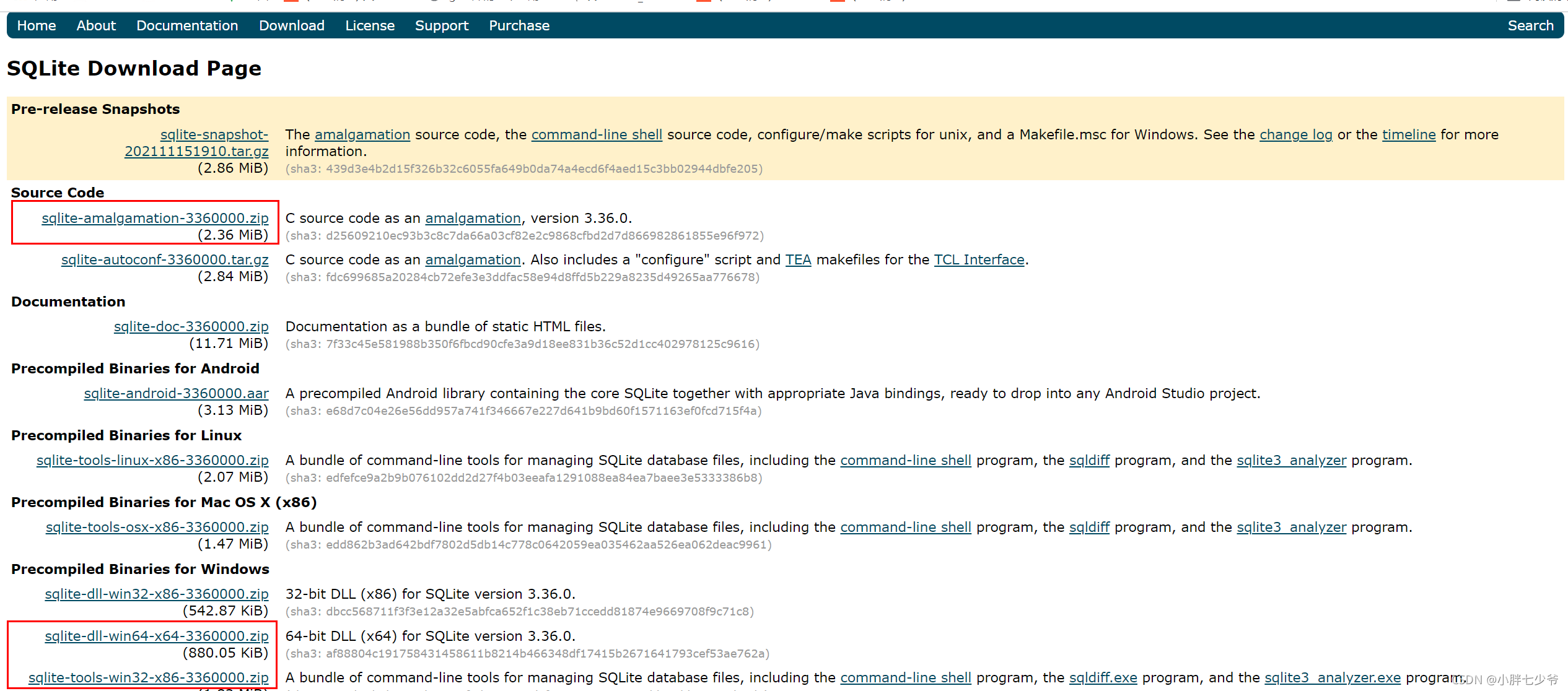Go to the About page
Image resolution: width=1568 pixels, height=691 pixels.
pyautogui.click(x=96, y=25)
